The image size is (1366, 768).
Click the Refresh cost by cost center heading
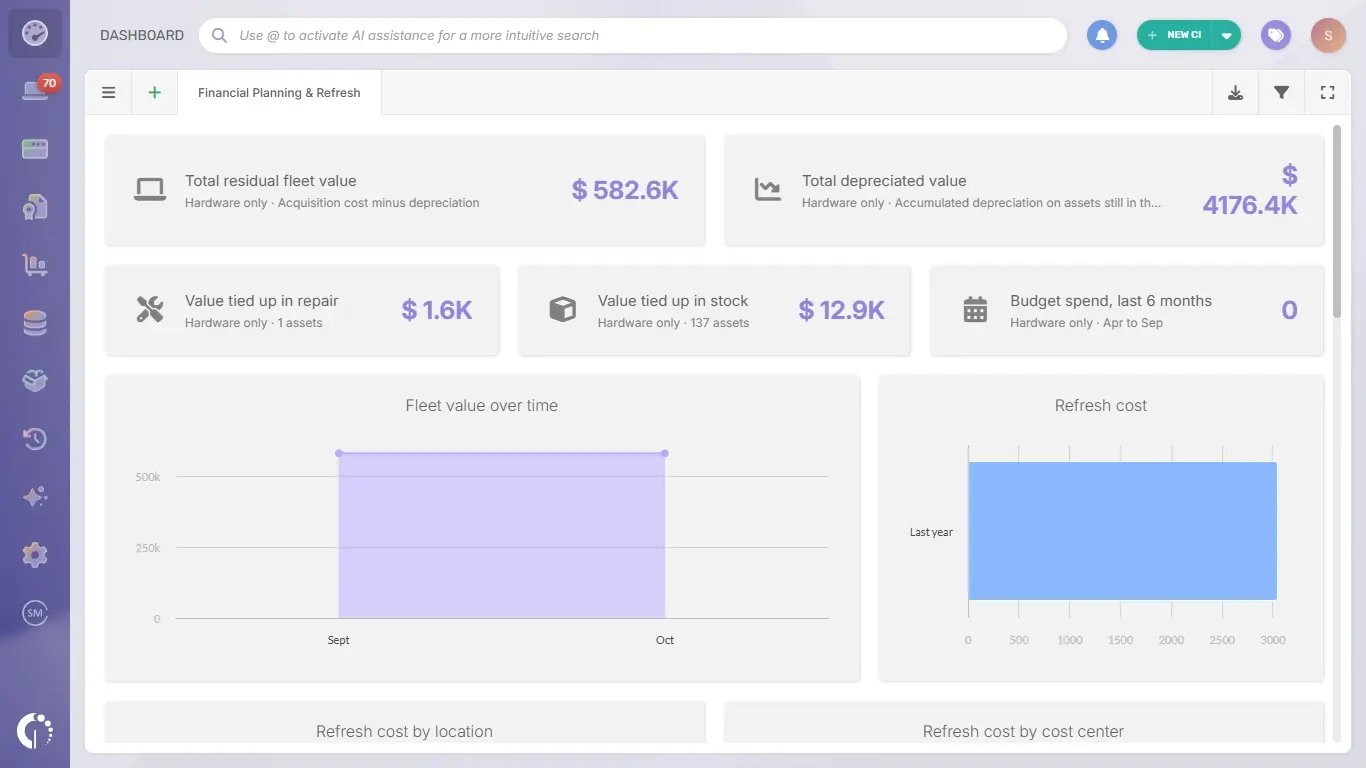pyautogui.click(x=1023, y=731)
